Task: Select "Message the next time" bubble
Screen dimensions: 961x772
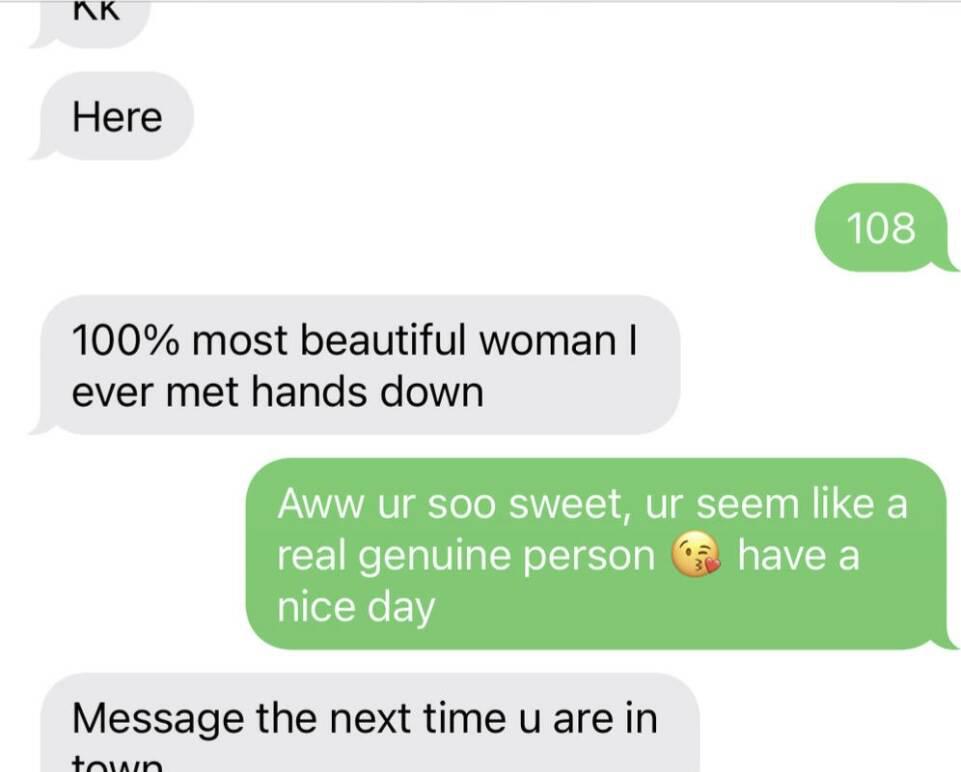Action: coord(368,723)
